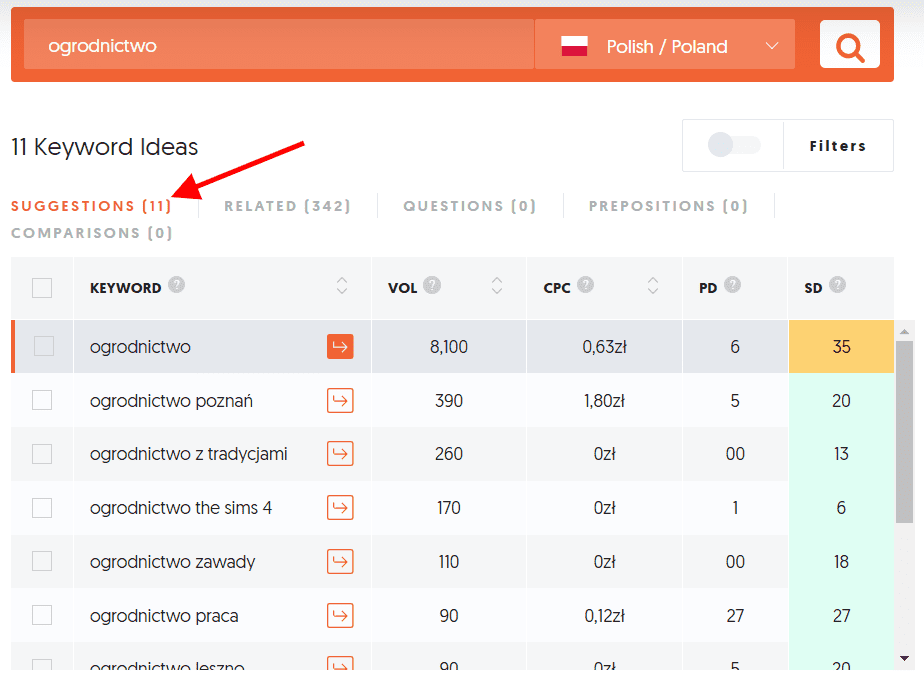Image resolution: width=924 pixels, height=685 pixels.
Task: Open the QUESTIONS (0) tab
Action: (x=469, y=205)
